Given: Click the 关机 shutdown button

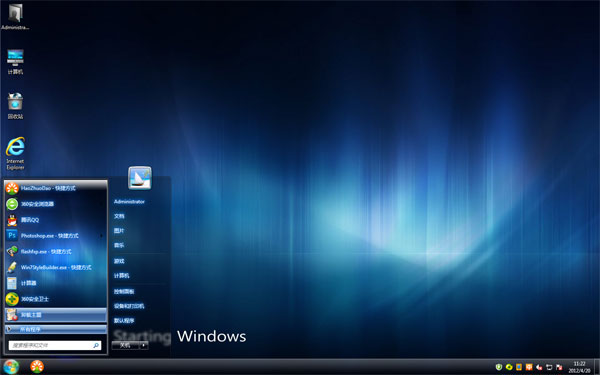Looking at the screenshot, I should pyautogui.click(x=126, y=345).
